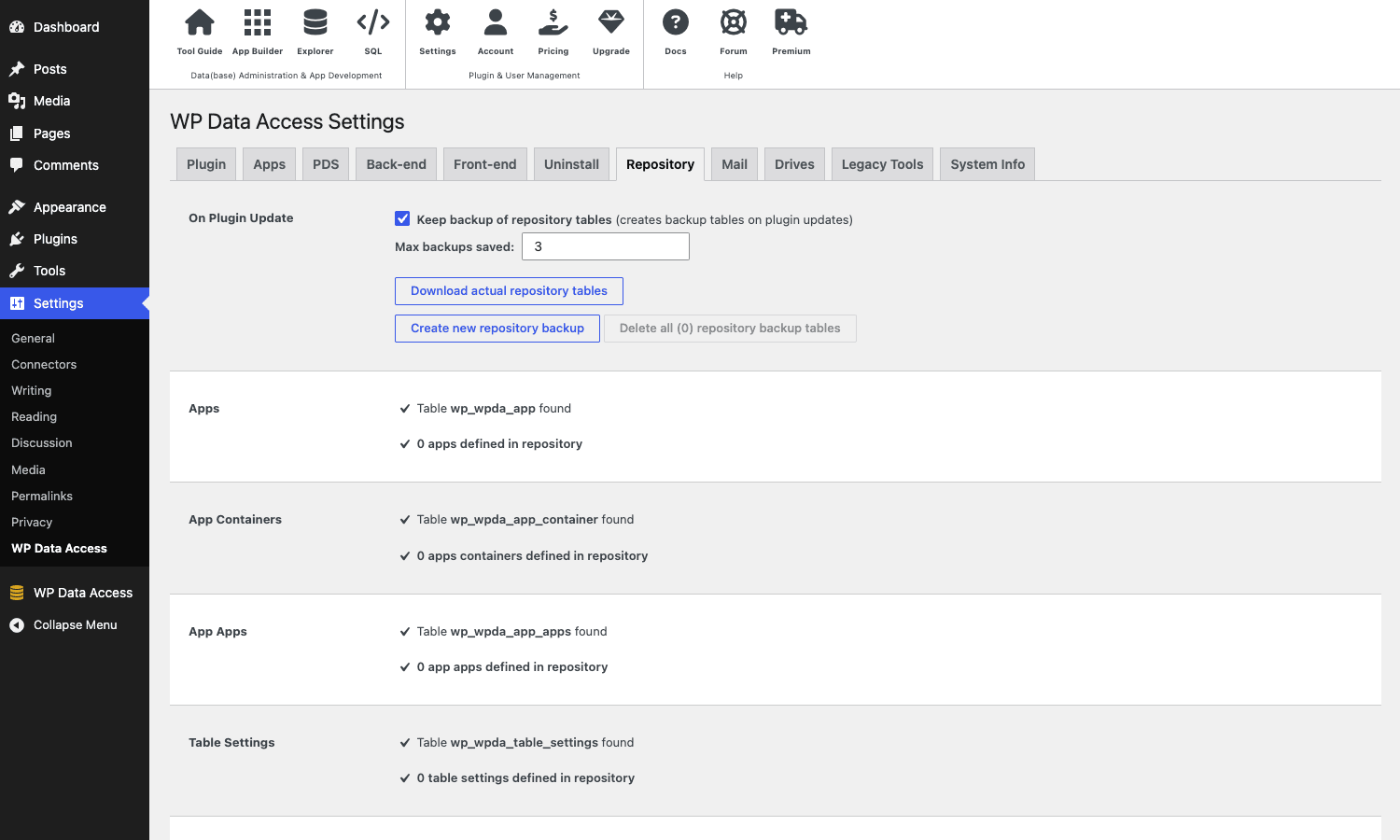Viewport: 1400px width, 840px height.
Task: Open Plugins in the admin sidebar
Action: [75, 239]
